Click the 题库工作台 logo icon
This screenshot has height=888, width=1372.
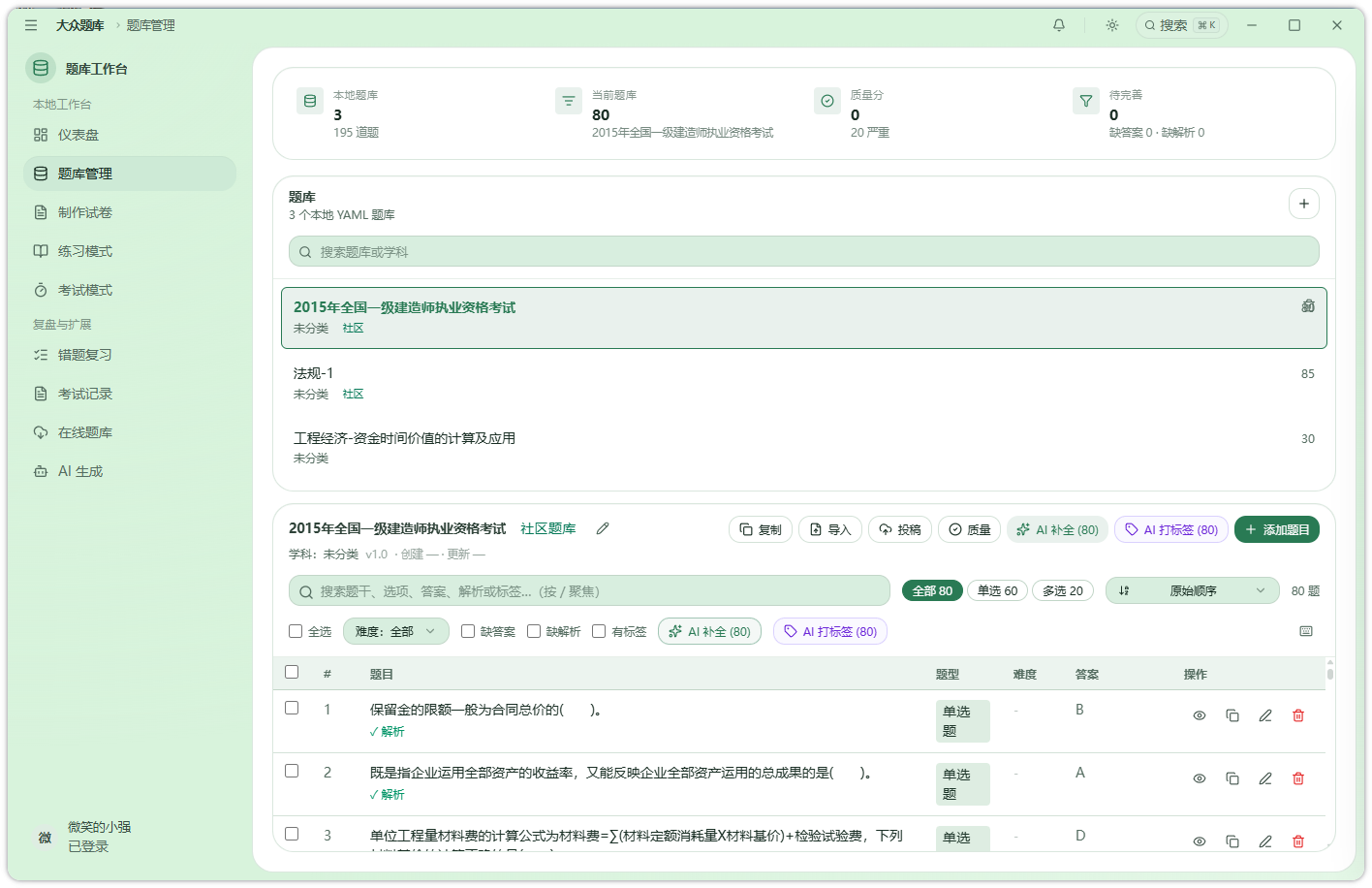coord(41,68)
